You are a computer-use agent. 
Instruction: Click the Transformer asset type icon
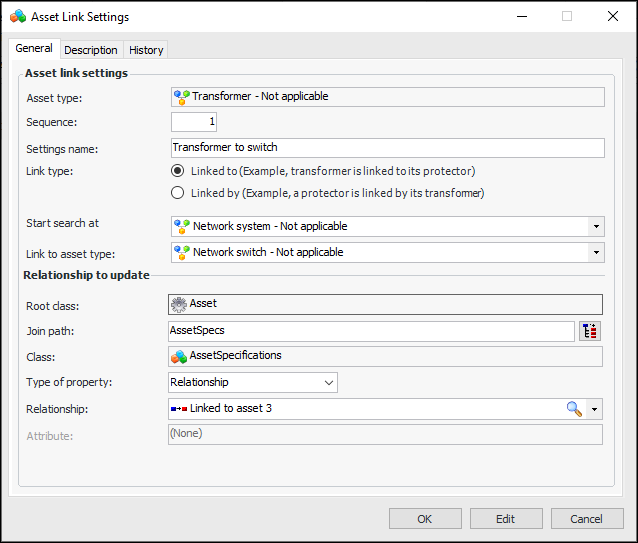click(x=181, y=97)
